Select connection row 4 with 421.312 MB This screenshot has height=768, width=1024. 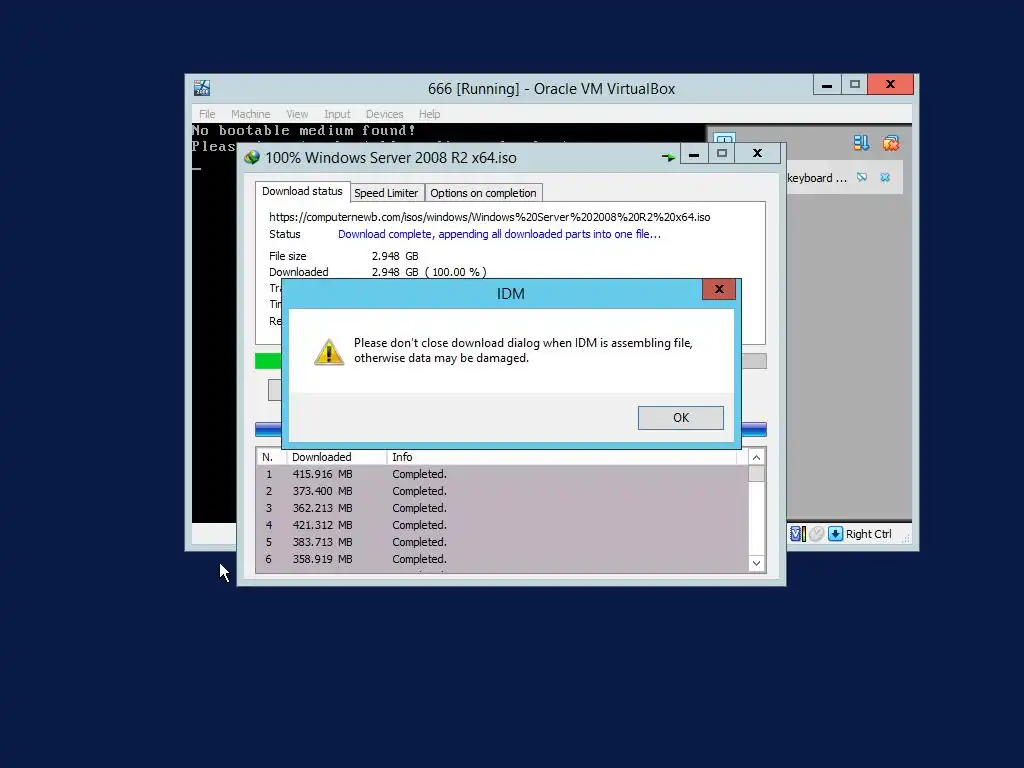pyautogui.click(x=502, y=525)
